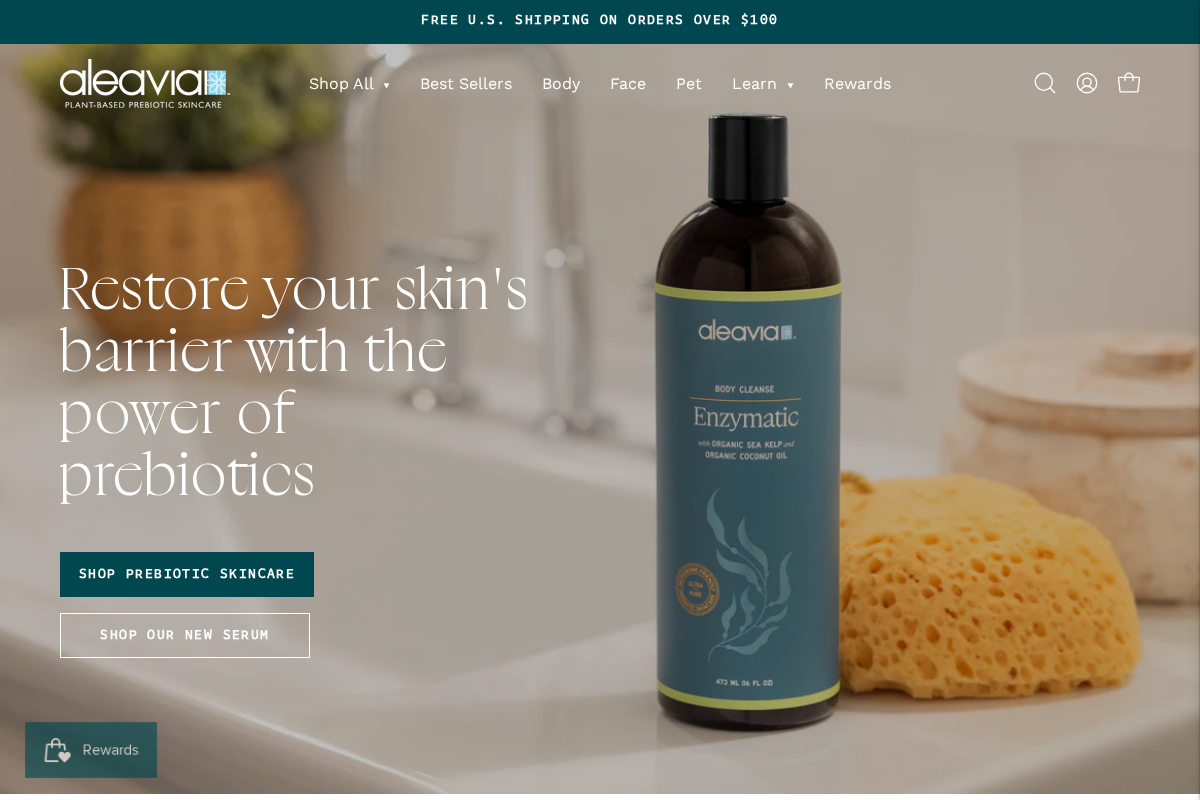
Task: Click Shop Prebiotic Skincare button
Action: (x=187, y=574)
